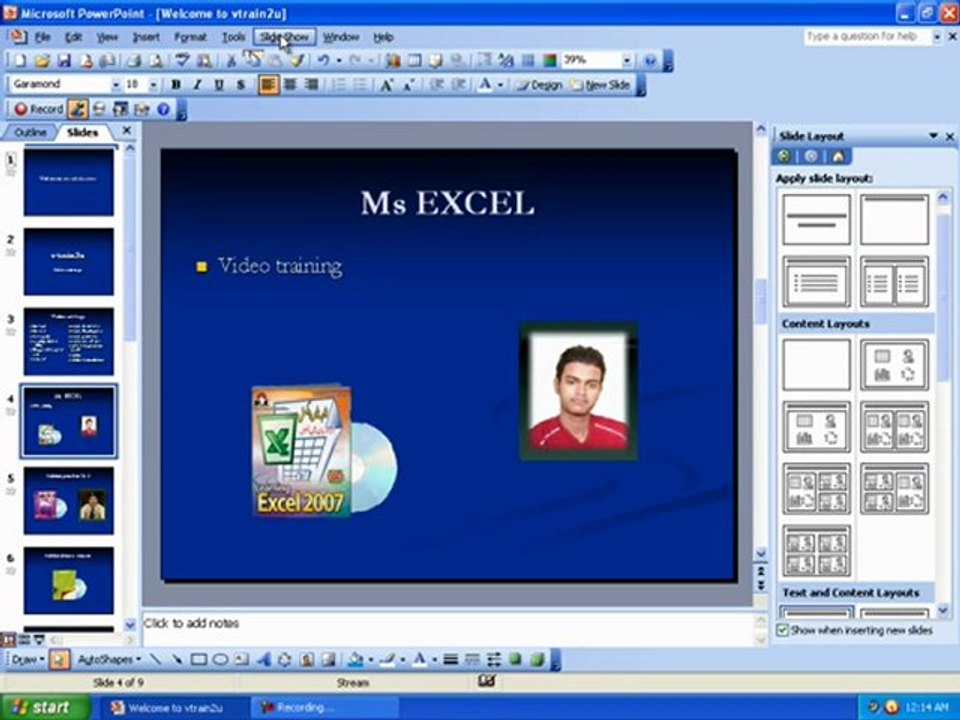Toggle Underline formatting

[219, 85]
